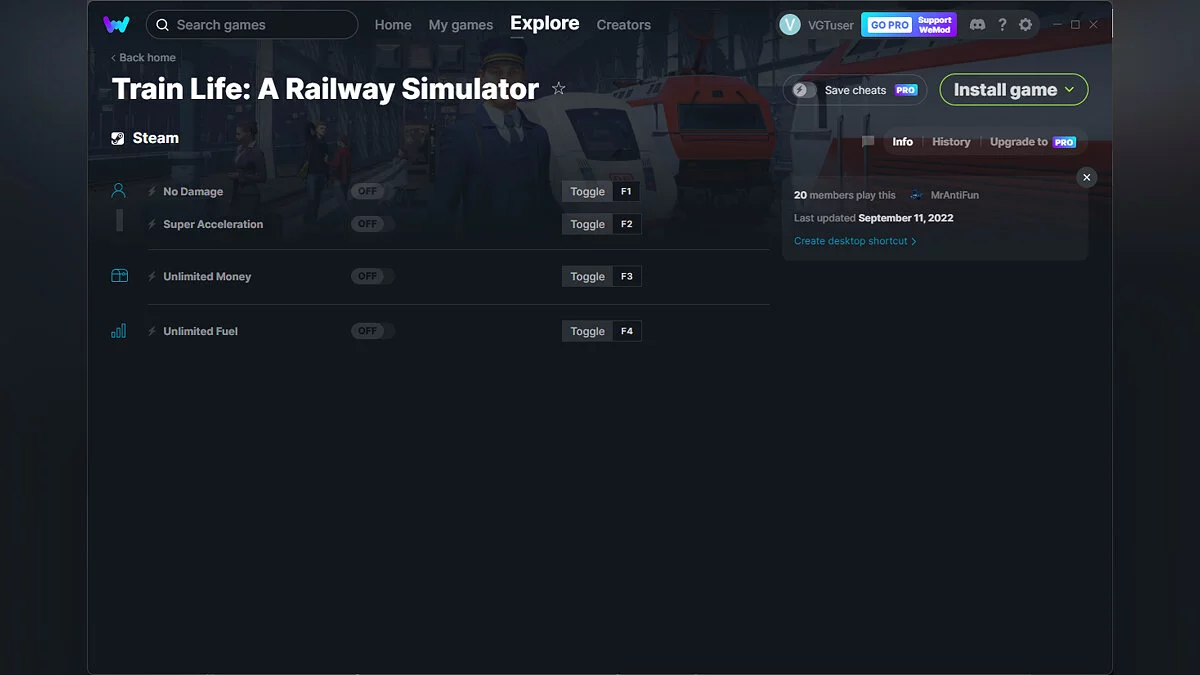Click Toggle button for No Damage
Viewport: 1200px width, 675px height.
click(588, 191)
